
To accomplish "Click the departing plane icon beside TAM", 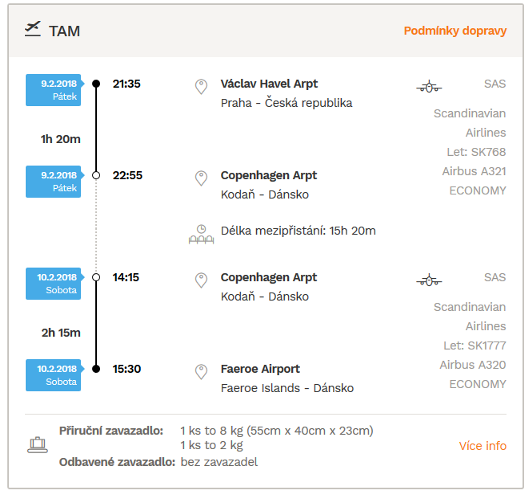I will click(x=33, y=29).
